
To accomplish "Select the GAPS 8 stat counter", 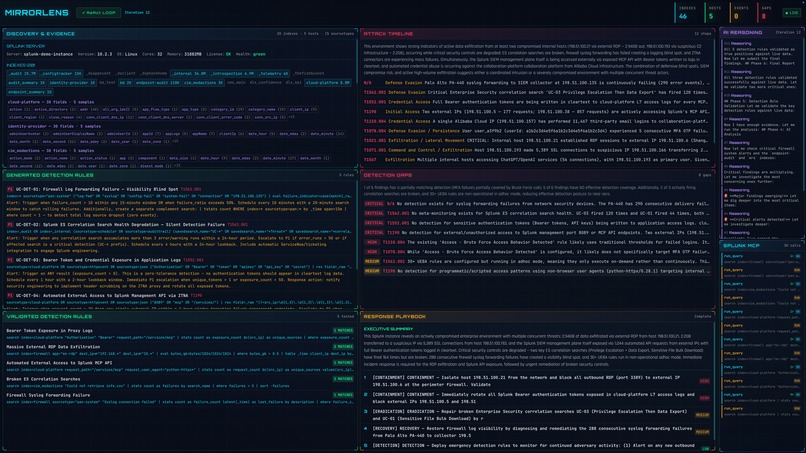I will coord(766,13).
